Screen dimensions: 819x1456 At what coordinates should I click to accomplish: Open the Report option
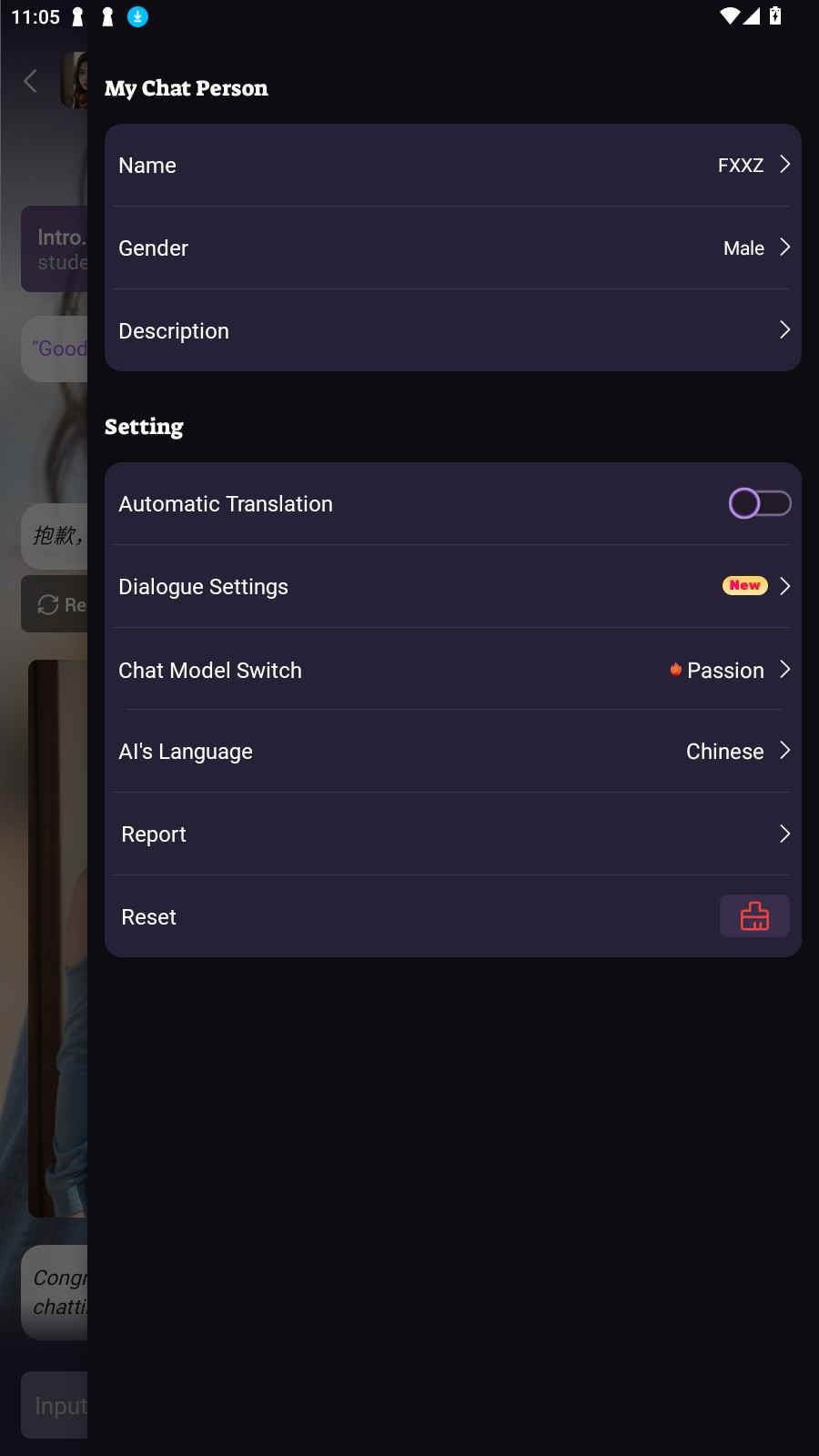click(x=154, y=834)
